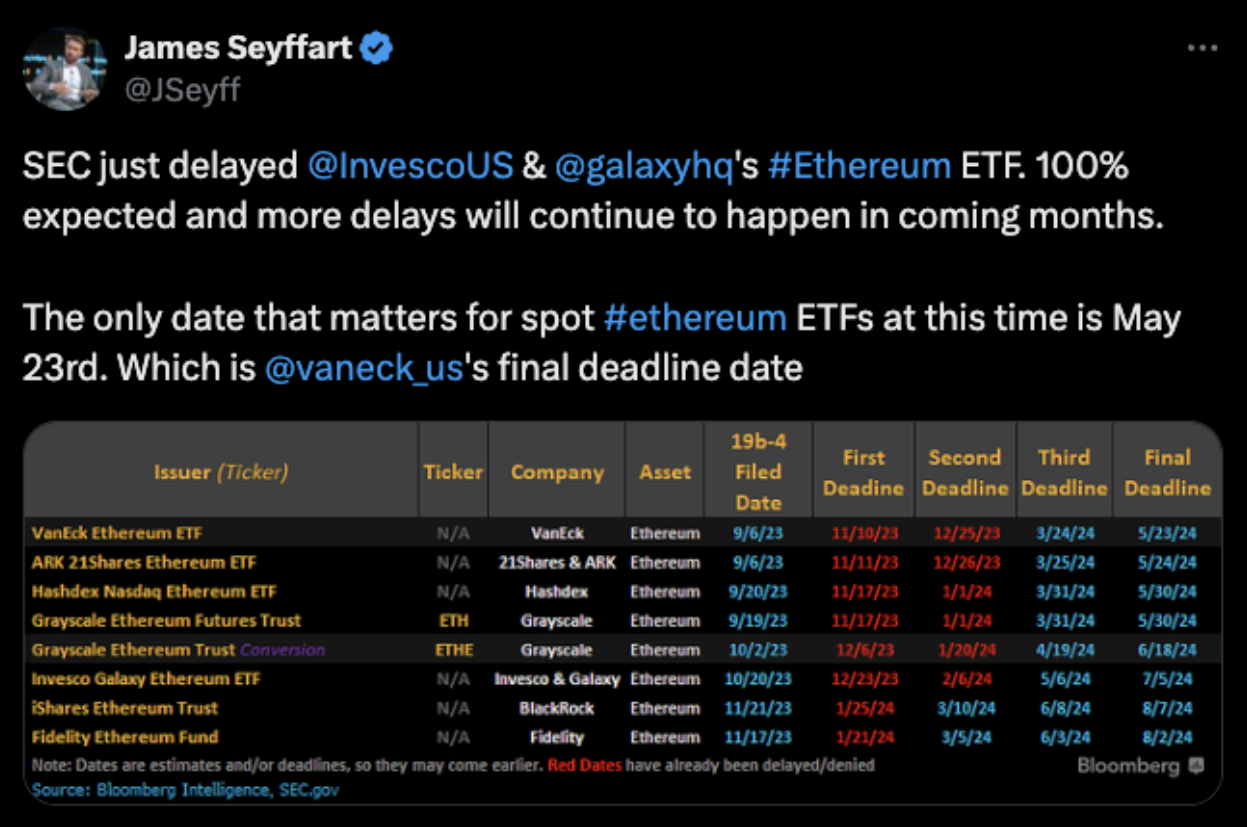The width and height of the screenshot is (1247, 827).
Task: Click the 5/23/24 final deadline cell
Action: (x=1168, y=533)
